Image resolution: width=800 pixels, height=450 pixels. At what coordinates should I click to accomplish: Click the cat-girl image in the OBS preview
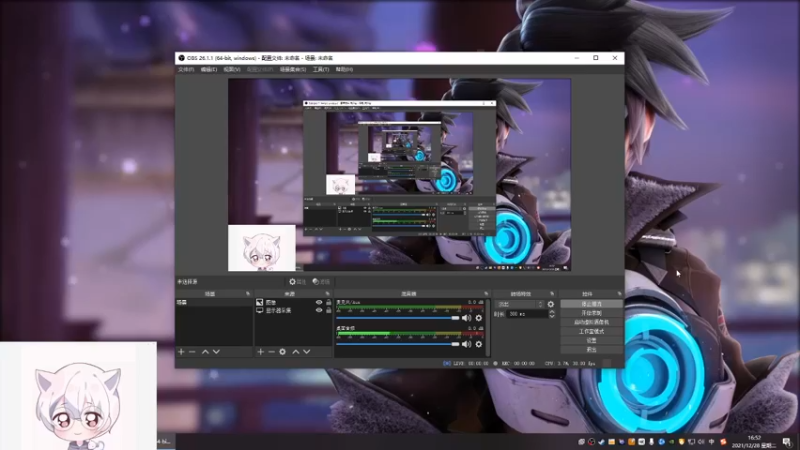[262, 248]
